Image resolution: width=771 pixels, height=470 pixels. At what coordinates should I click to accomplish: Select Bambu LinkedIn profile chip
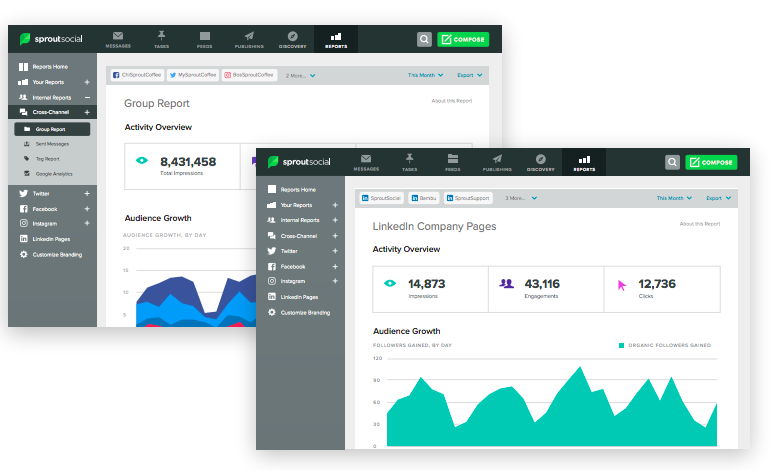pyautogui.click(x=423, y=198)
